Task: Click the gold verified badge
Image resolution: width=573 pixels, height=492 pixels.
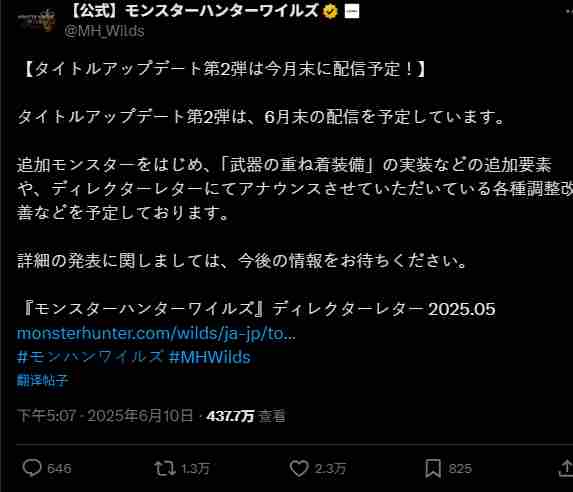Action: click(330, 12)
